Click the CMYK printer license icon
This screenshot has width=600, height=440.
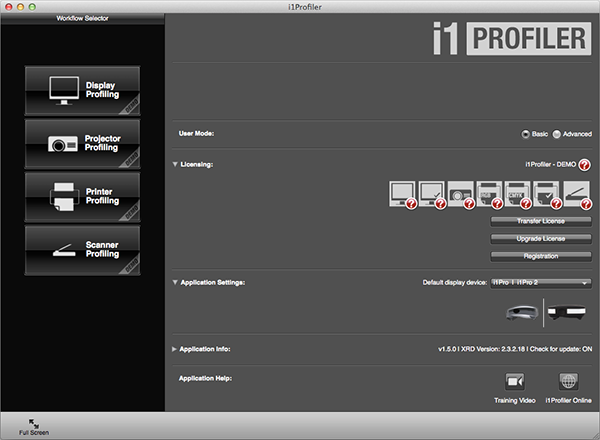517,194
